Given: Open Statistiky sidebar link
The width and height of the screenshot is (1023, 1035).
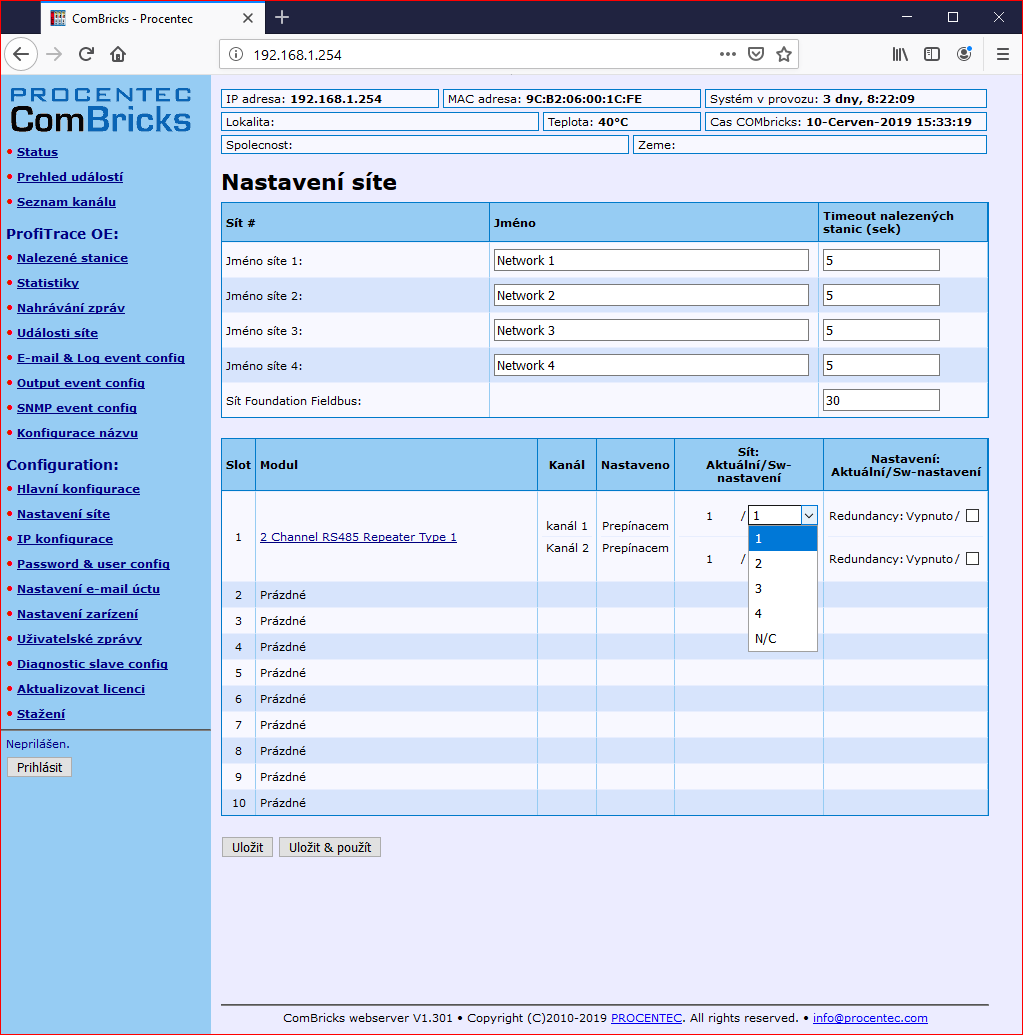Looking at the screenshot, I should click(48, 283).
